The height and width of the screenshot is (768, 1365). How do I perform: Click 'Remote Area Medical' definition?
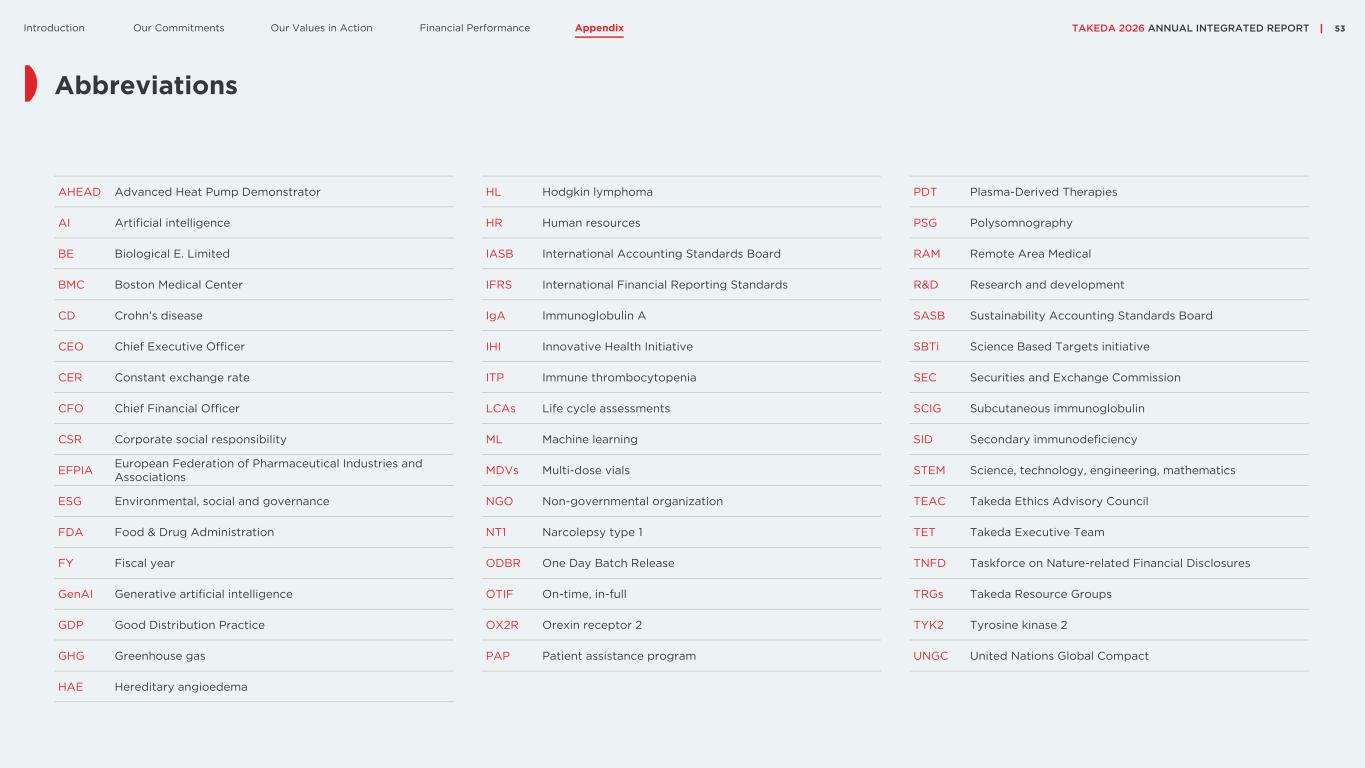click(1030, 254)
